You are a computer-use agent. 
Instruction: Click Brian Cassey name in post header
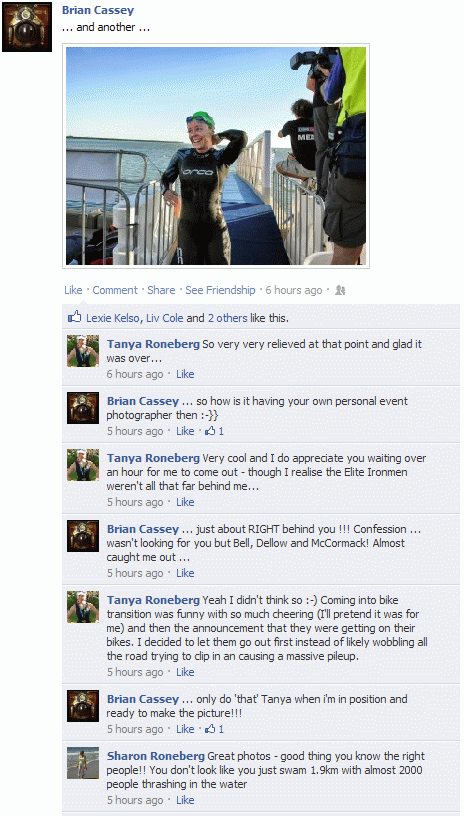(x=98, y=10)
